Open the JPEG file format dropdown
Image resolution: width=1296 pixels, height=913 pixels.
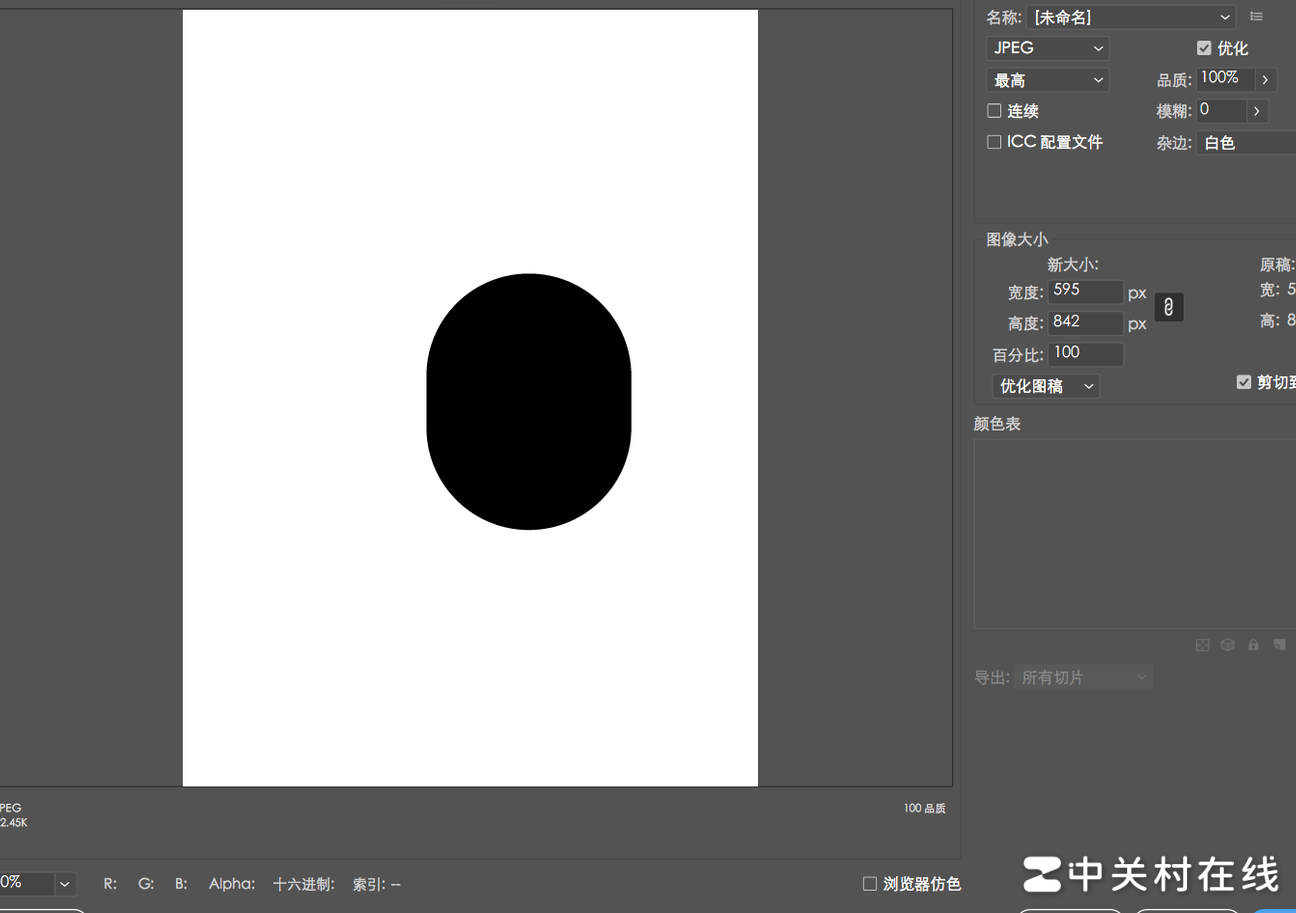pos(1047,48)
